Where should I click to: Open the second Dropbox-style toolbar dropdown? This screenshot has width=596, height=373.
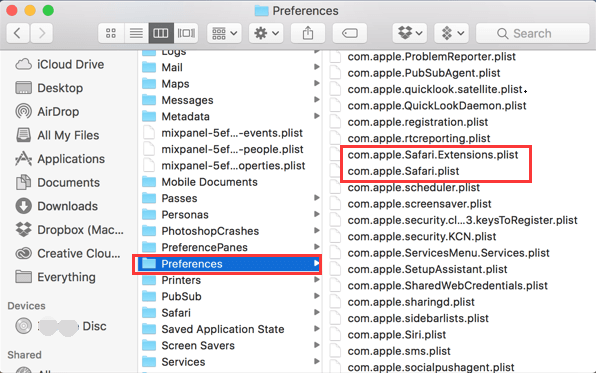(452, 33)
